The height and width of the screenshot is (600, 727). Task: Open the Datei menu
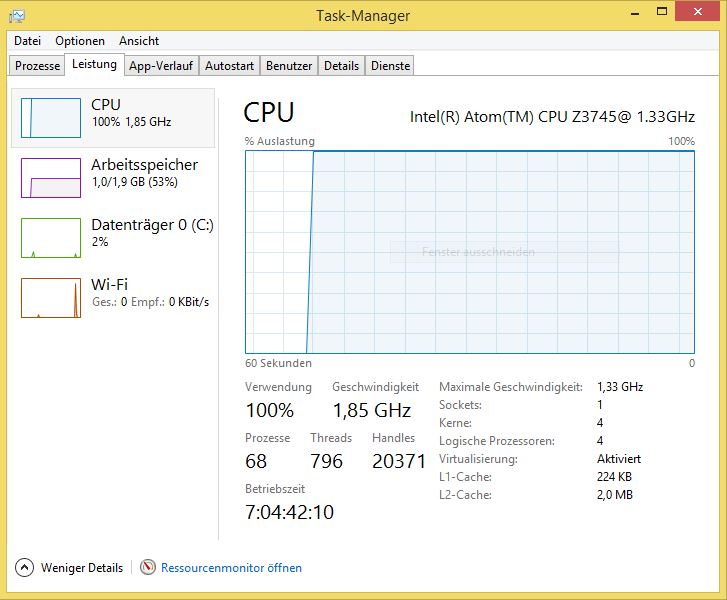28,41
